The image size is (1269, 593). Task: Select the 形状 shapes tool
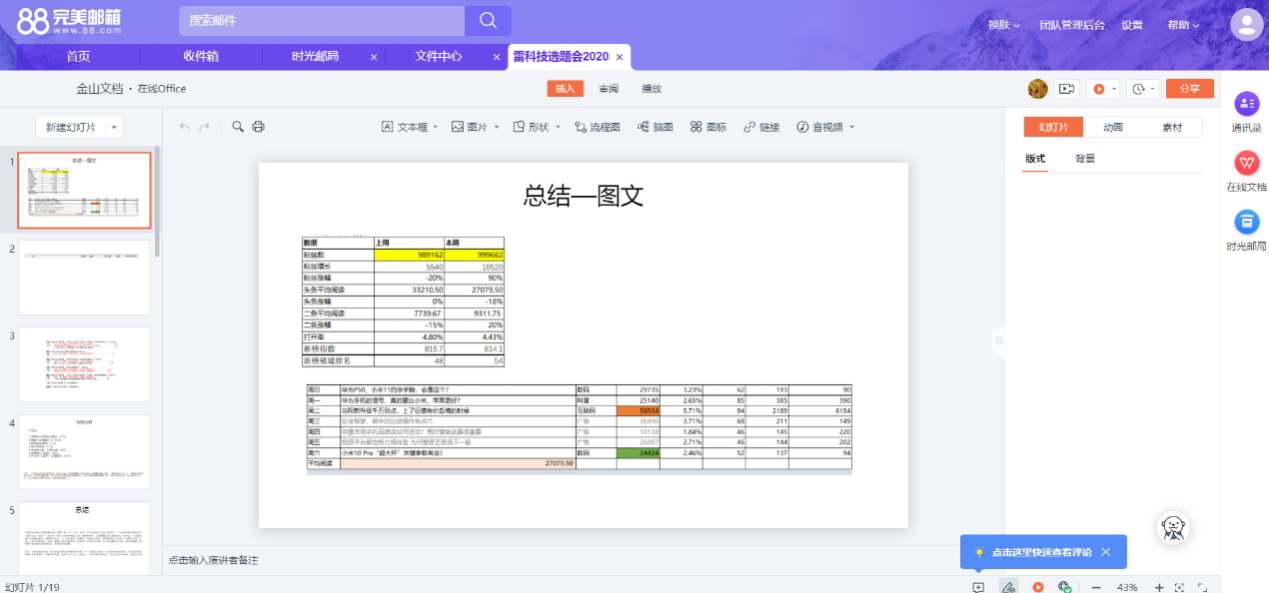531,127
